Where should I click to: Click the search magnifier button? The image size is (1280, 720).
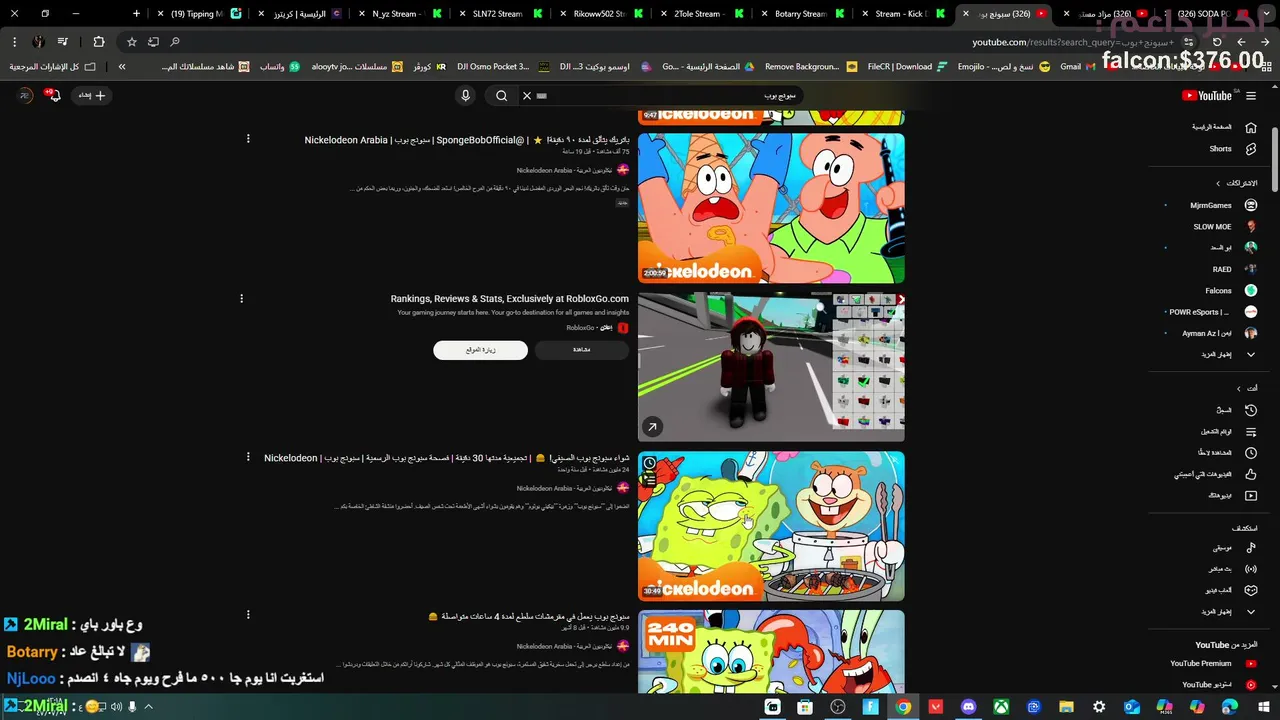(502, 96)
